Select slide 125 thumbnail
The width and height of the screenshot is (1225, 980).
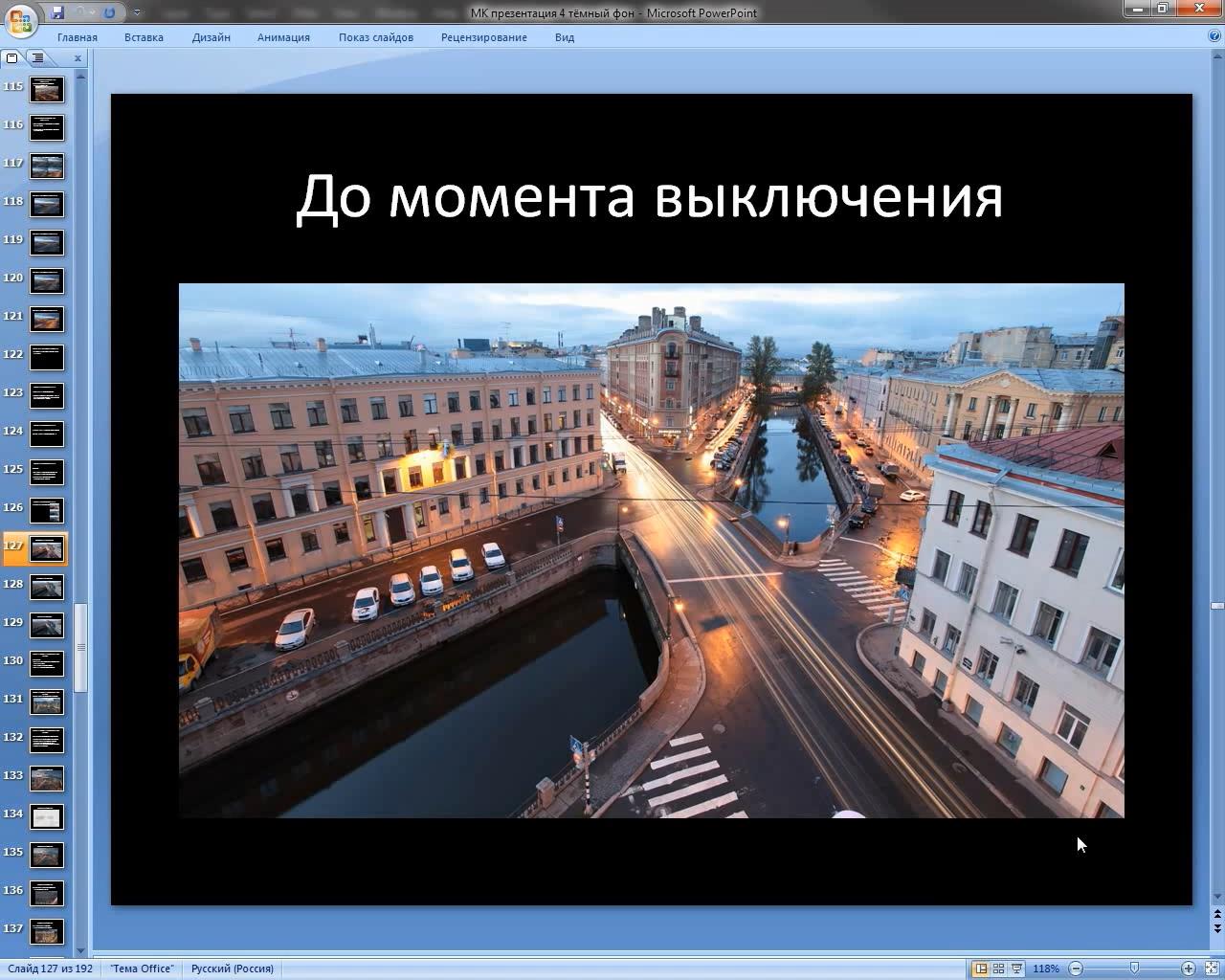pyautogui.click(x=47, y=472)
